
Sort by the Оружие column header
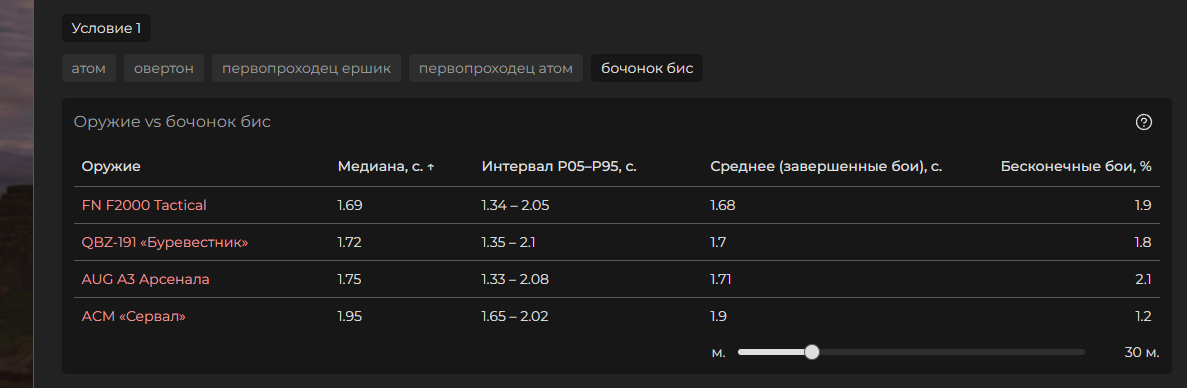111,167
